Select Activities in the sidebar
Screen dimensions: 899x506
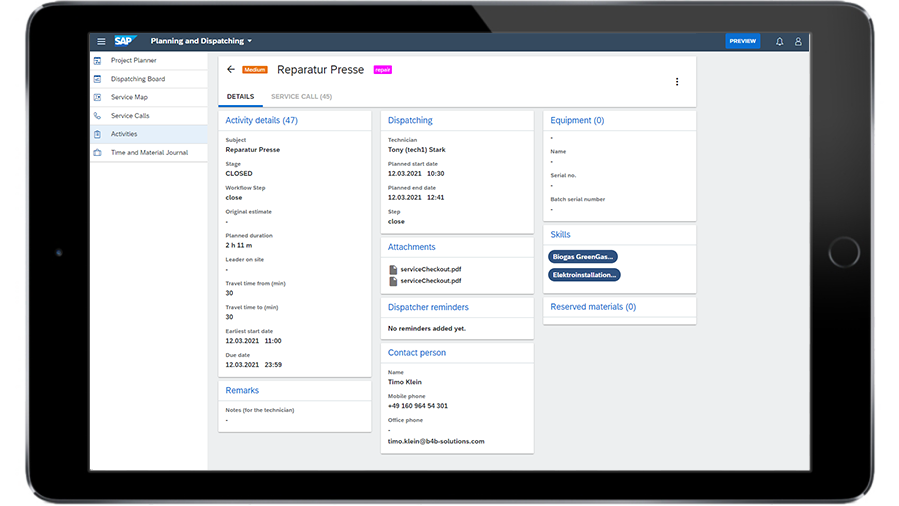click(124, 134)
